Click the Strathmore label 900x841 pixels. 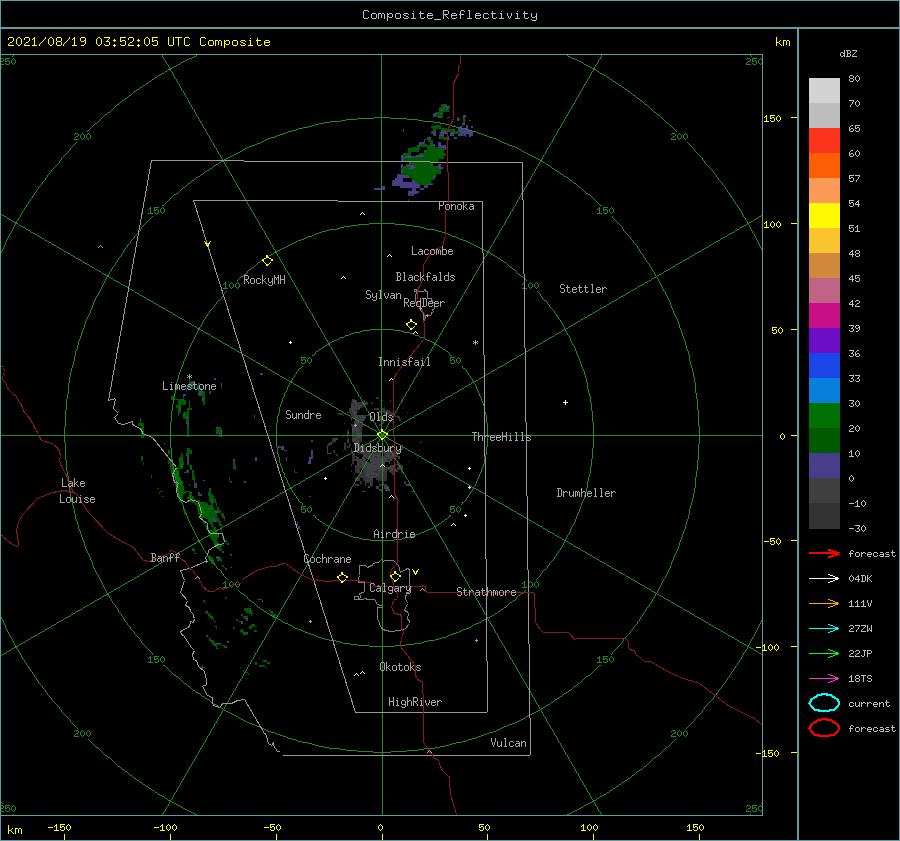[x=486, y=592]
